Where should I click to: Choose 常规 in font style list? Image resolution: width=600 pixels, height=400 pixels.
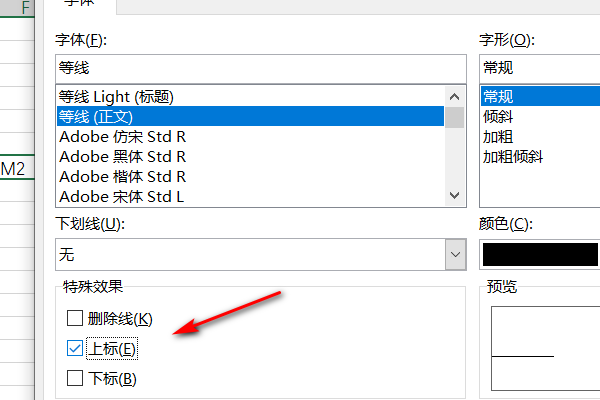click(540, 96)
